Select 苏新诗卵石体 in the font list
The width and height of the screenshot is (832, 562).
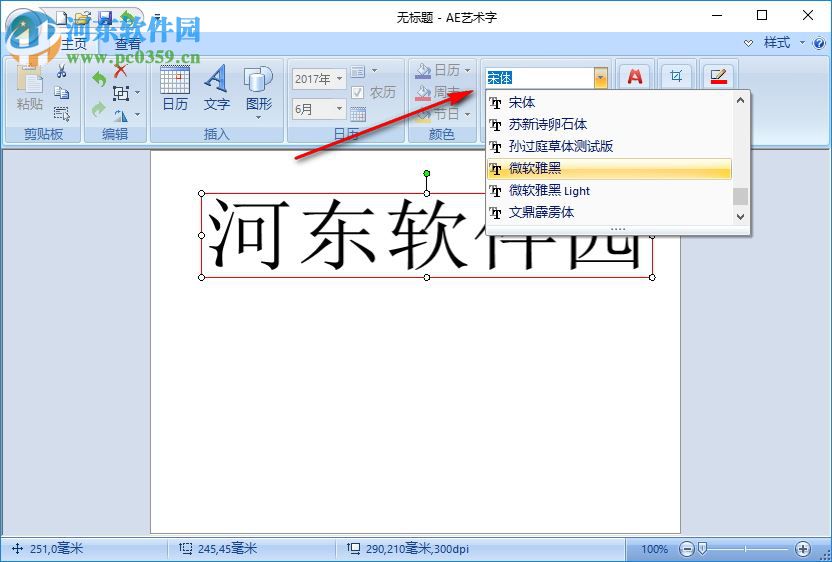pyautogui.click(x=609, y=125)
